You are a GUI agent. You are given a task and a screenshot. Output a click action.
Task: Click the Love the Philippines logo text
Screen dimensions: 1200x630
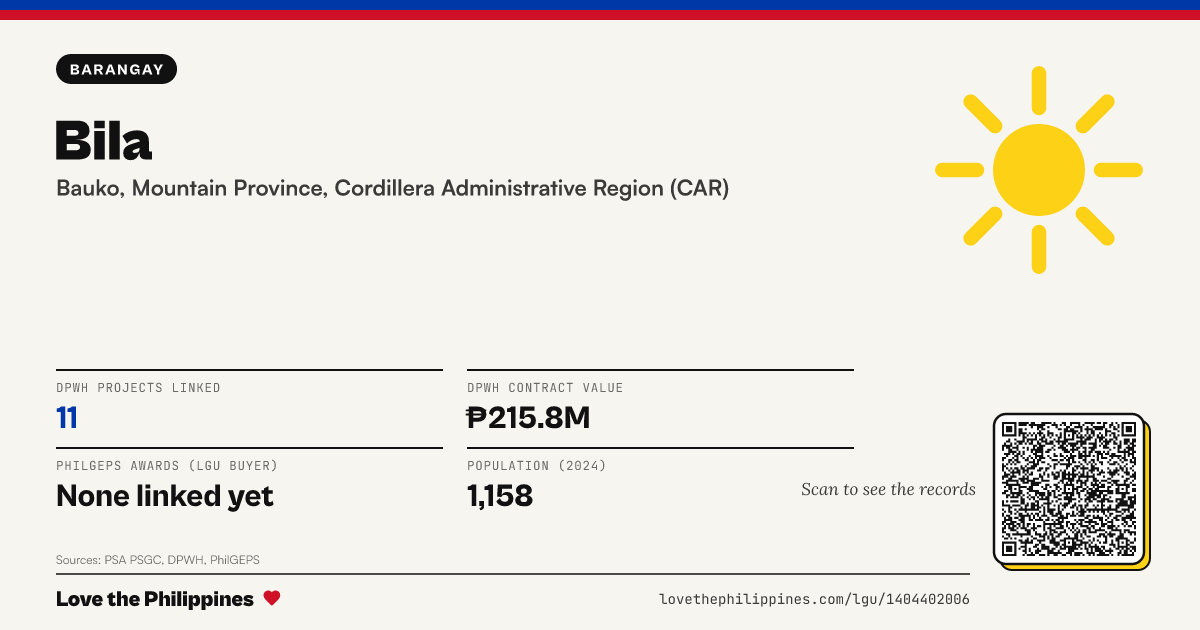click(x=155, y=599)
